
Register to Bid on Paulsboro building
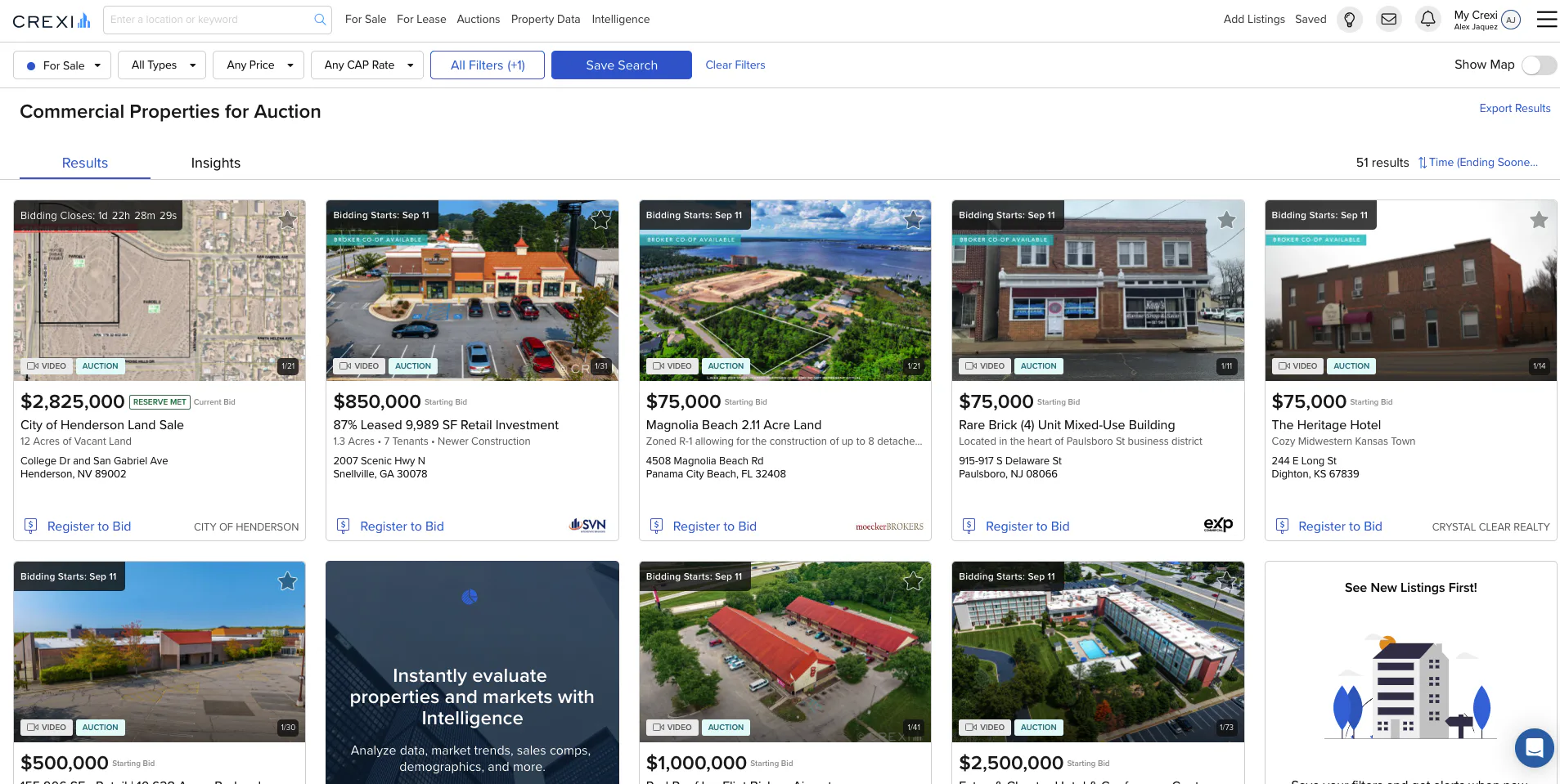click(1027, 526)
